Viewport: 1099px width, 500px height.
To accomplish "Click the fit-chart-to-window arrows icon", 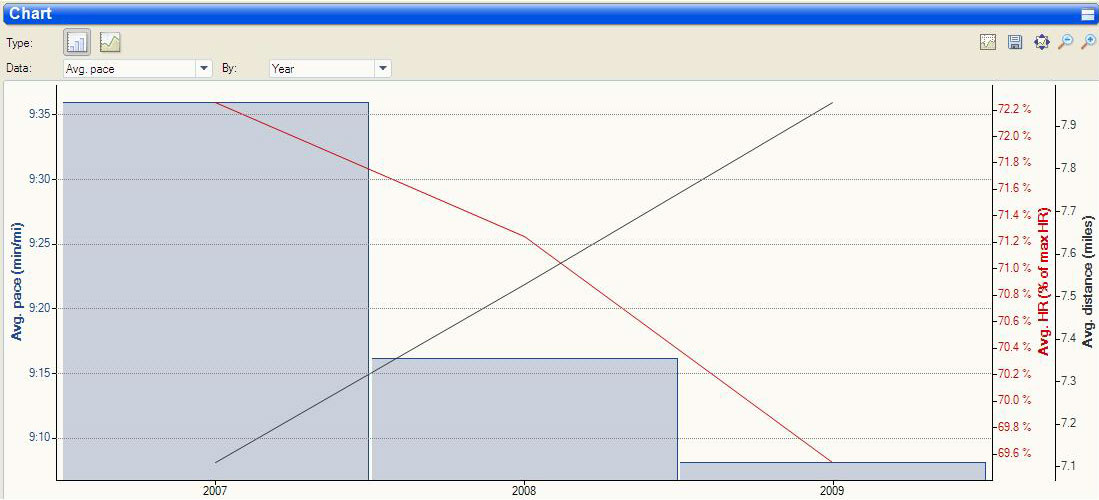I will click(1041, 42).
